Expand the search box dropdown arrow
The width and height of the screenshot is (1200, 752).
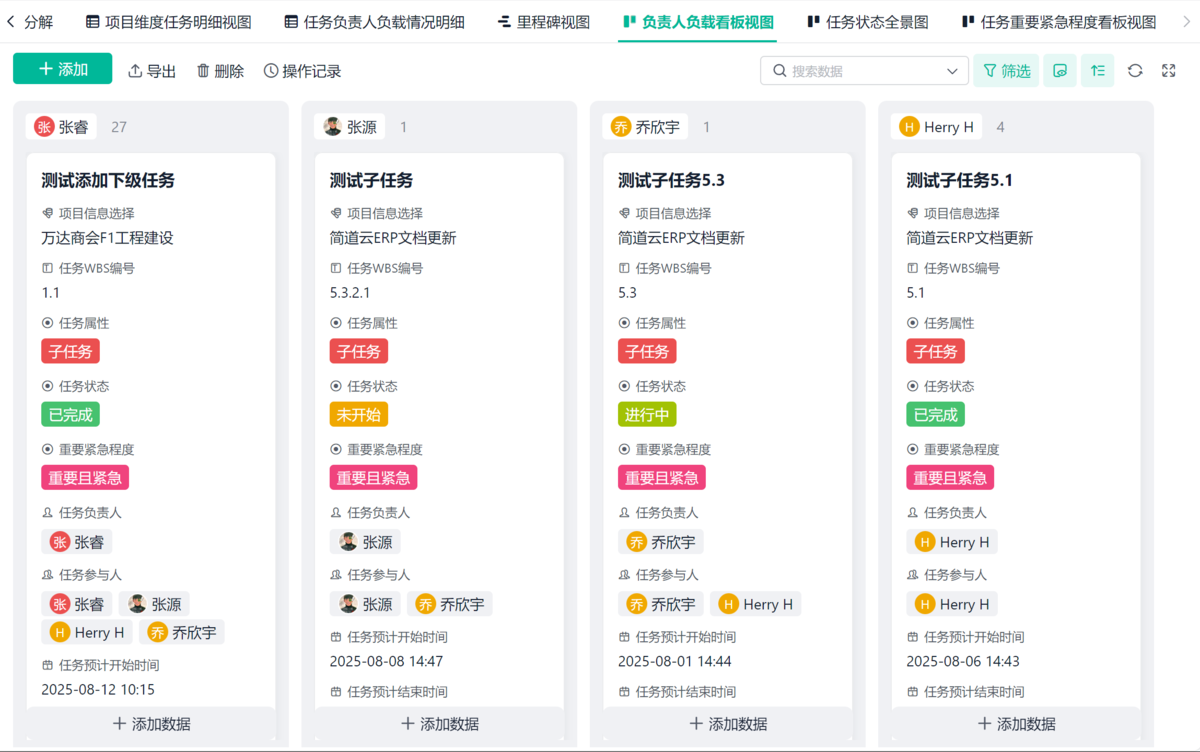[952, 71]
